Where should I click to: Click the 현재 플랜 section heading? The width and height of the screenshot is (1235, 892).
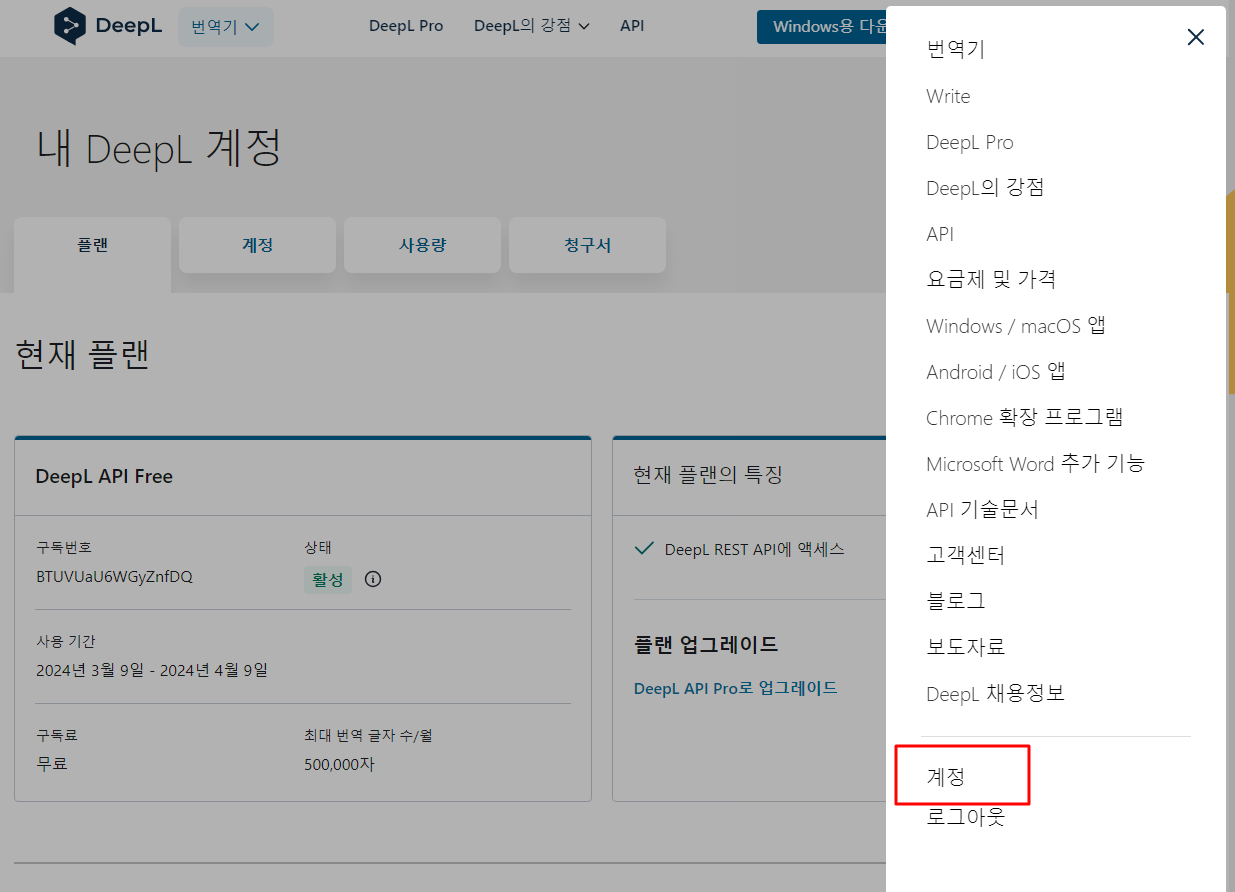pyautogui.click(x=83, y=354)
